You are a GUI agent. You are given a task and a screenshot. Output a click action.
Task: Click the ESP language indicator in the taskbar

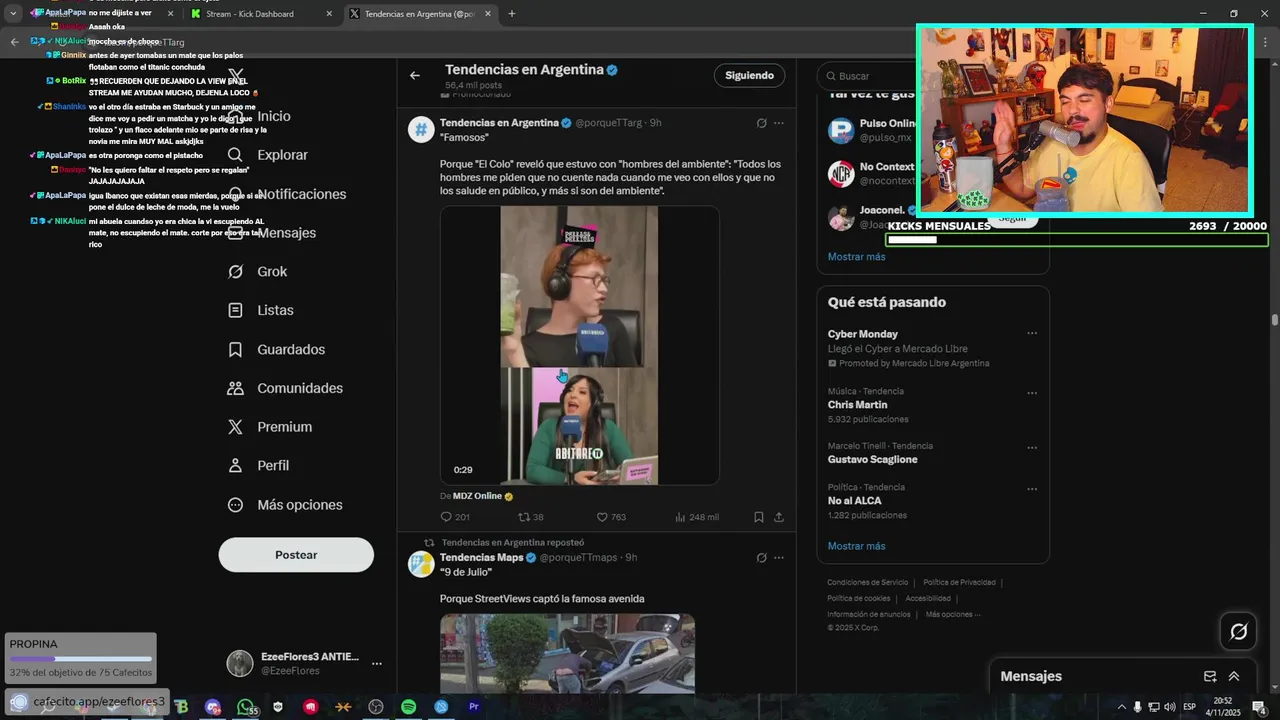(1190, 707)
